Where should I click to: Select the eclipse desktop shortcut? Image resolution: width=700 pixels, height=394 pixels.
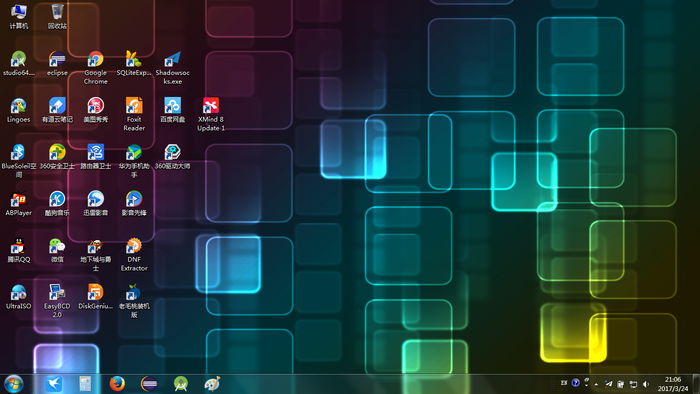click(x=57, y=63)
